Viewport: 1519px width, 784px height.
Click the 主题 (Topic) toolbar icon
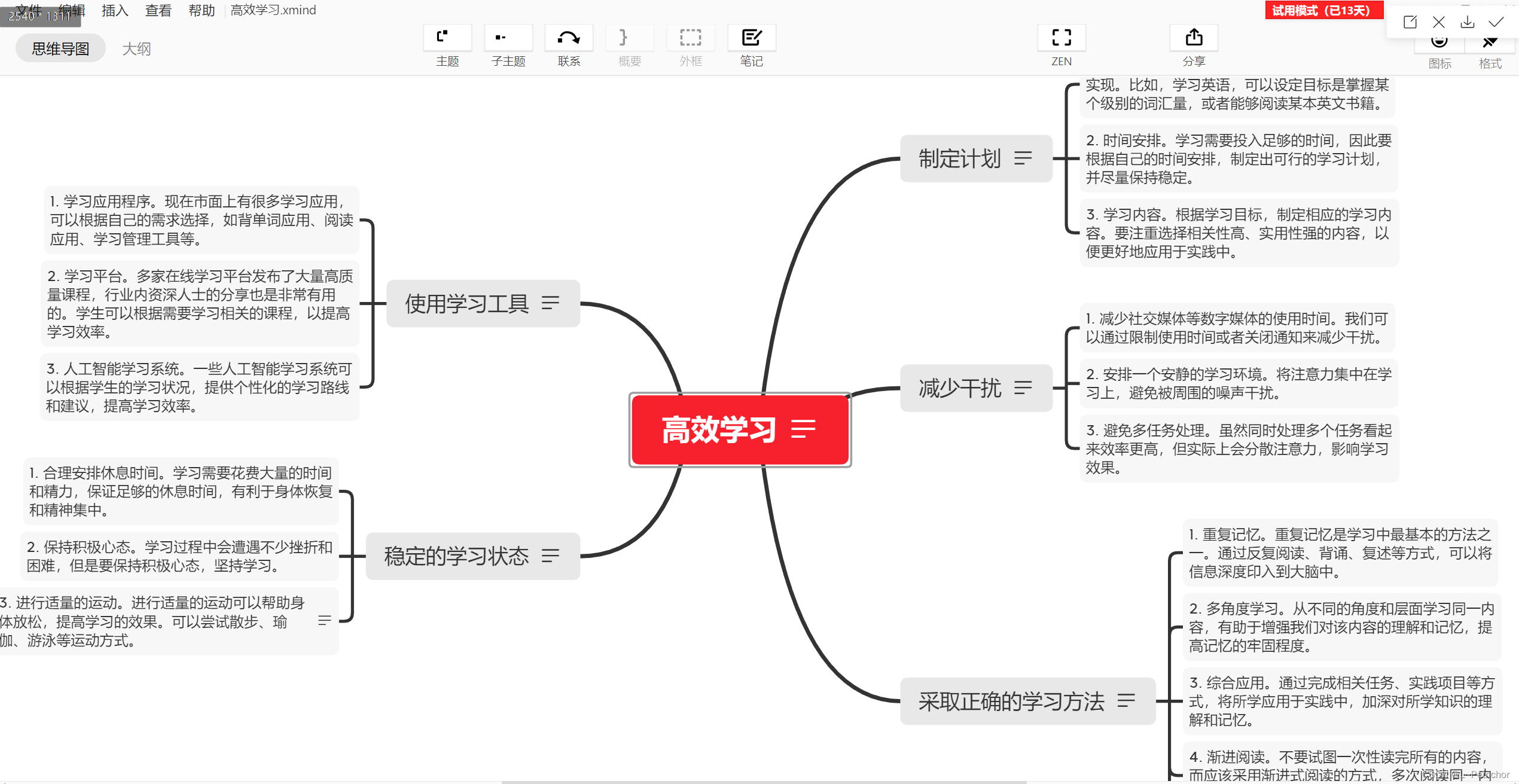(x=447, y=38)
